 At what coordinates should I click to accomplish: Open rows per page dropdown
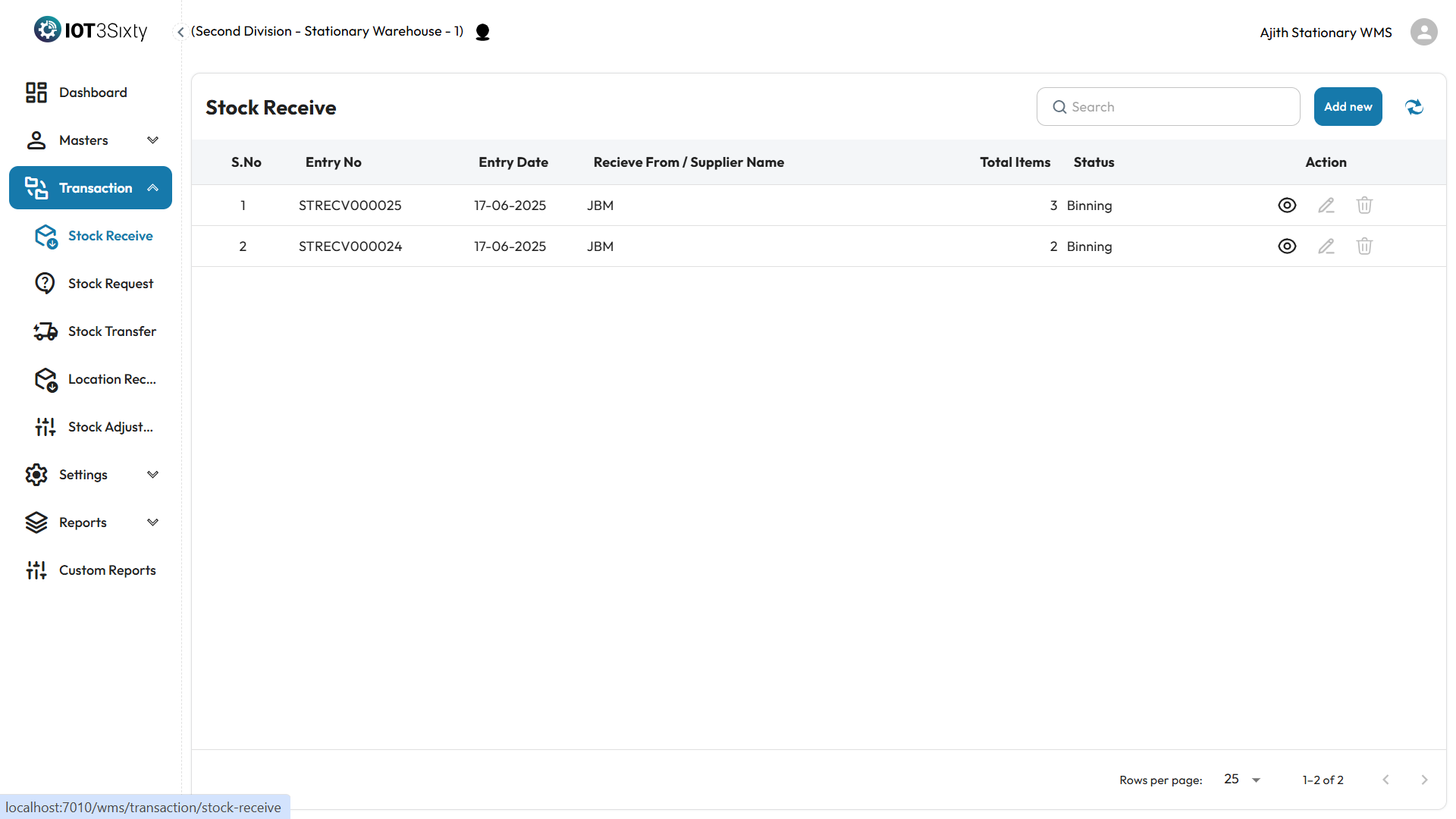(1242, 780)
